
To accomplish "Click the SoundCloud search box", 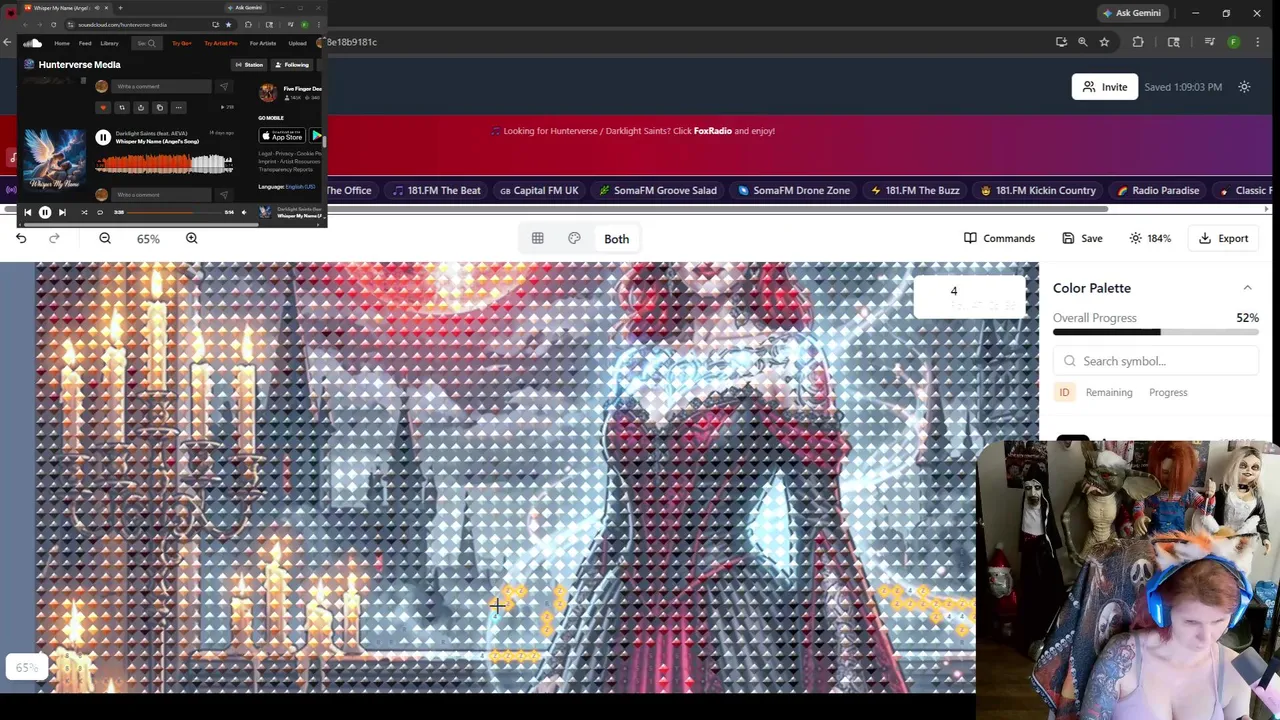I will [146, 43].
